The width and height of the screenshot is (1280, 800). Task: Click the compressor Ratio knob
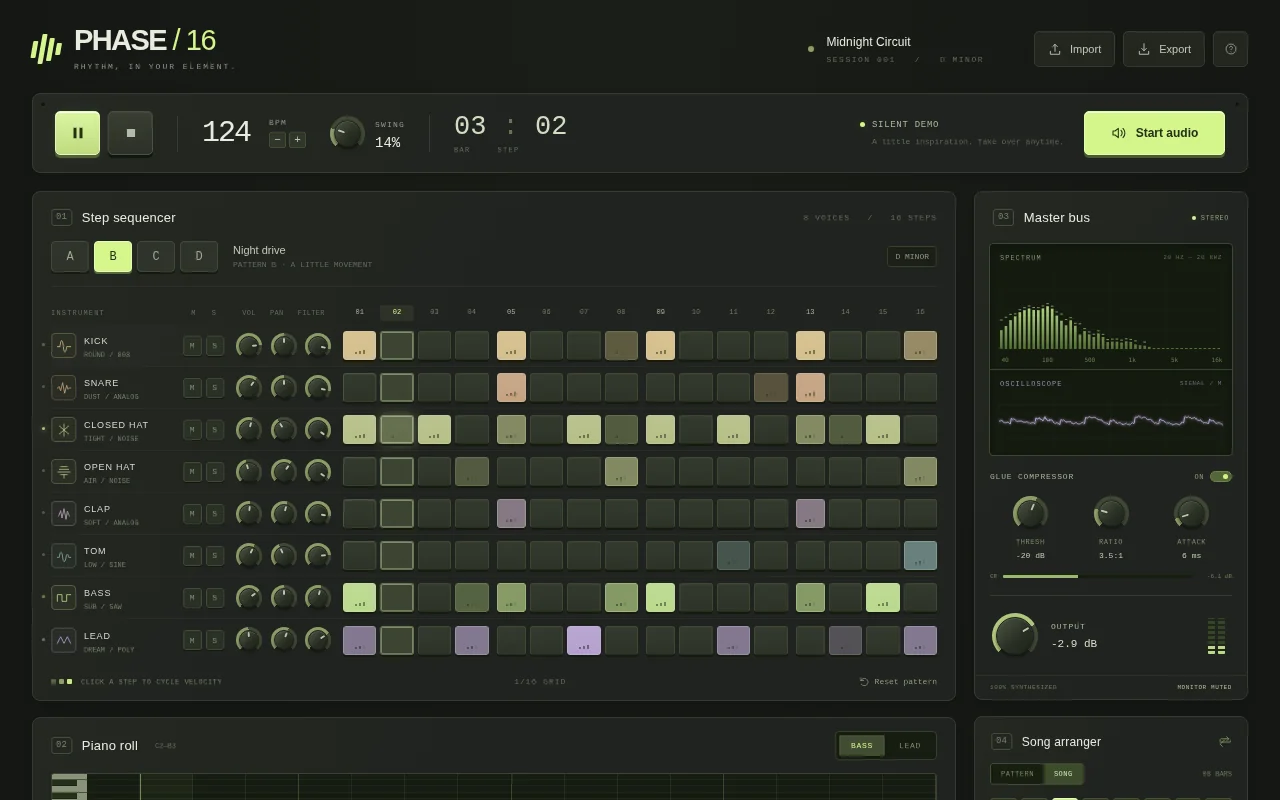1110,513
